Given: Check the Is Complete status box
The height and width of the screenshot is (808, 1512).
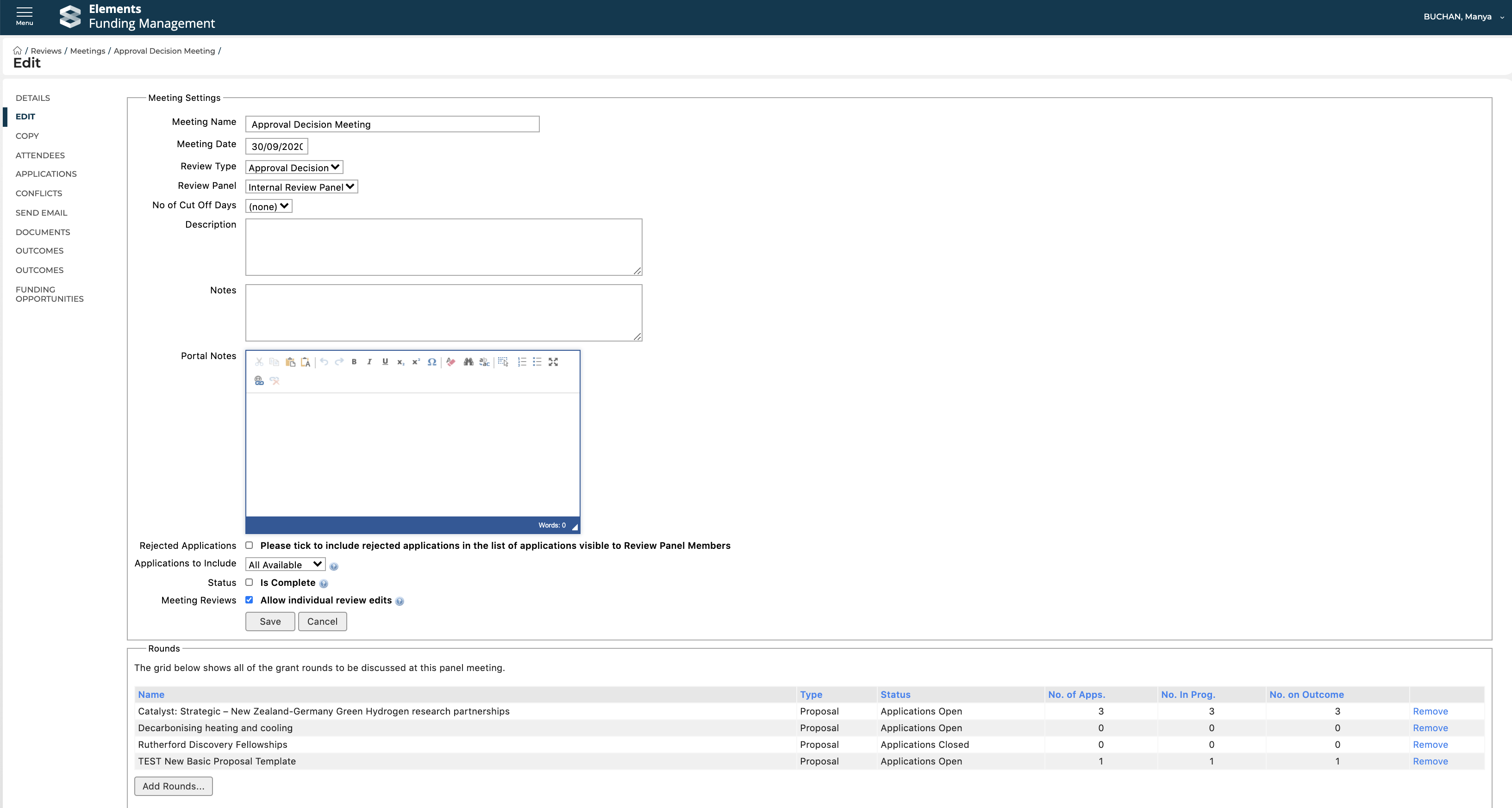Looking at the screenshot, I should point(250,582).
